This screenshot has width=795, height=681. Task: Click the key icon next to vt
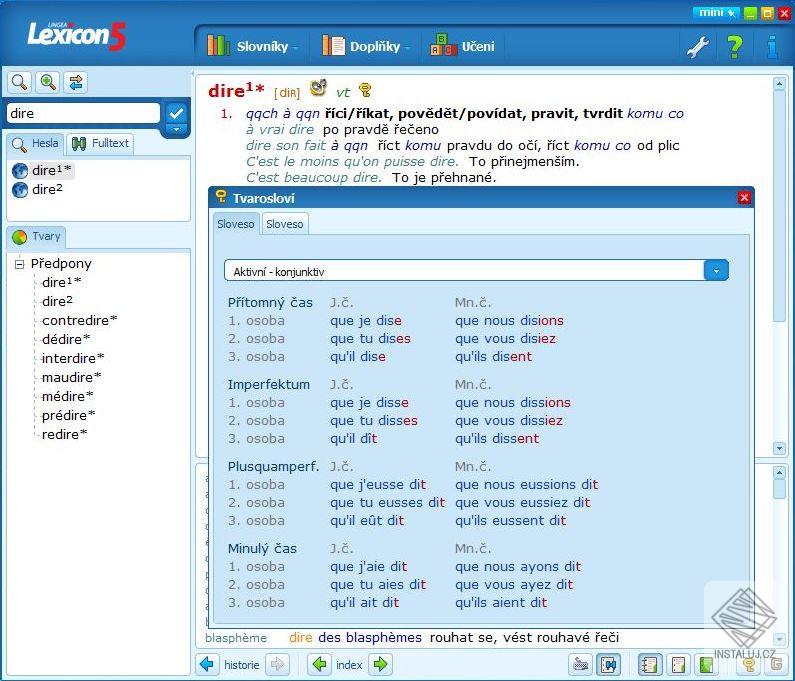point(365,90)
